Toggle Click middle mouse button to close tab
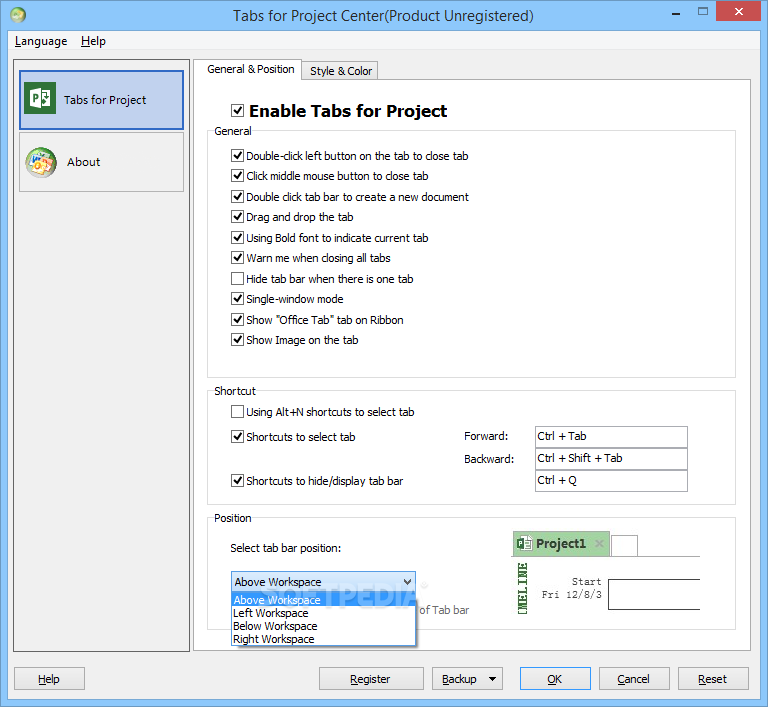Screen dimensions: 768x707 238,176
